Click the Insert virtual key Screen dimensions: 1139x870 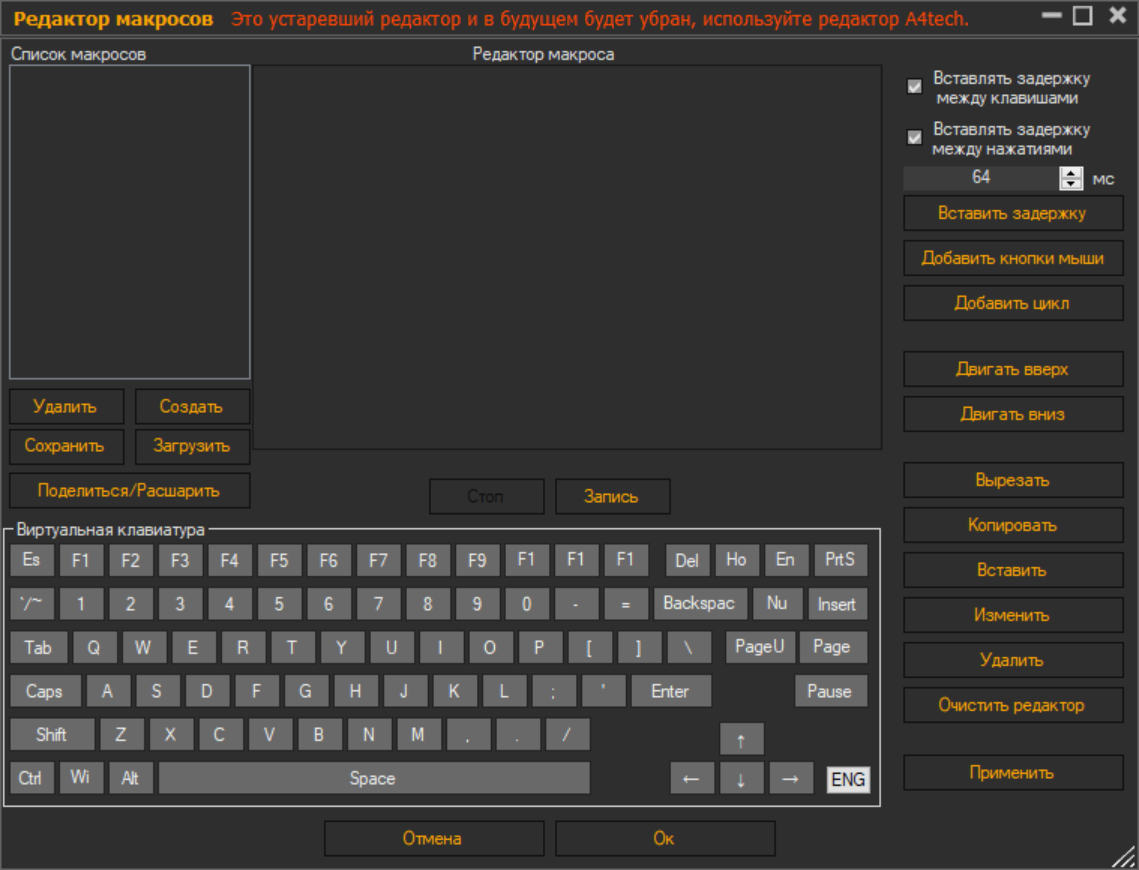point(838,603)
